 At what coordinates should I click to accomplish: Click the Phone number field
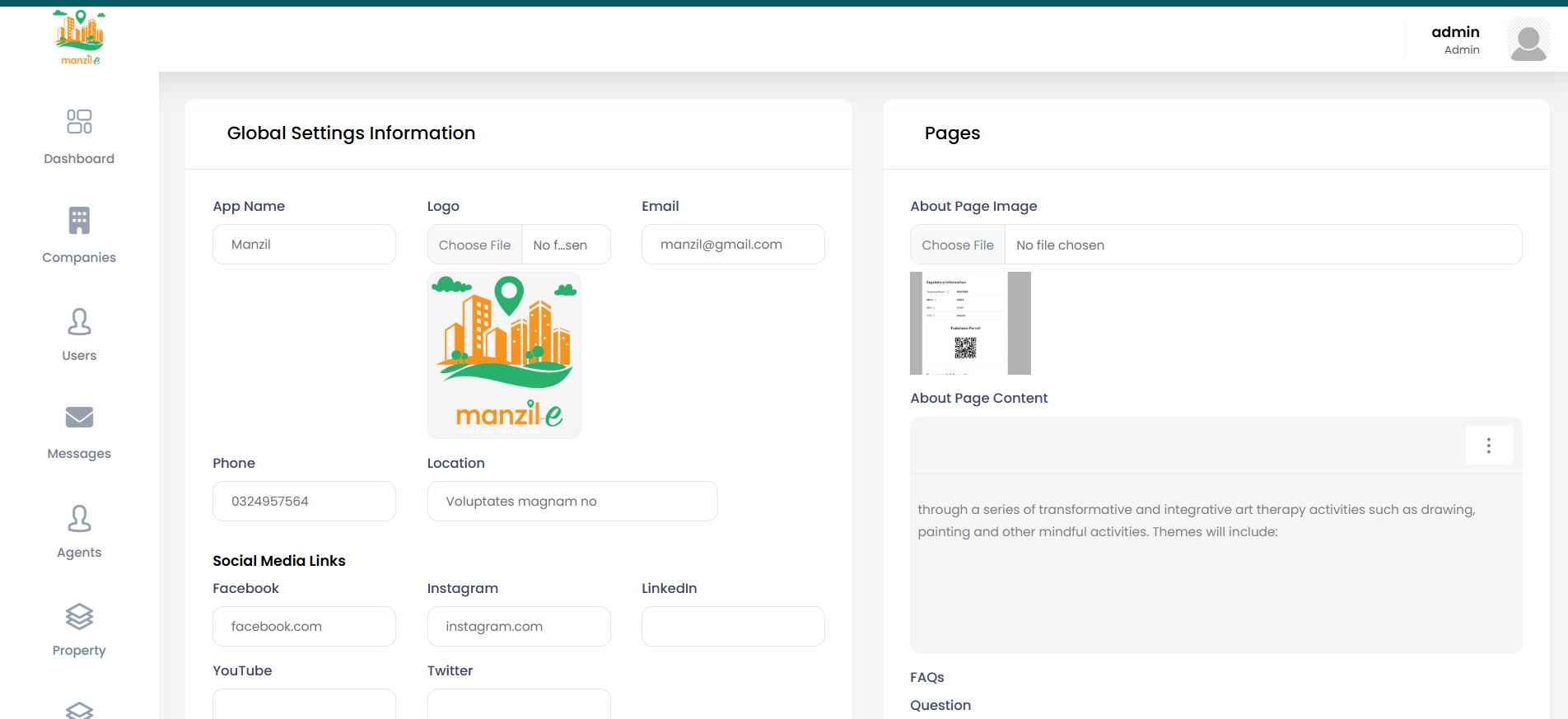click(x=304, y=502)
